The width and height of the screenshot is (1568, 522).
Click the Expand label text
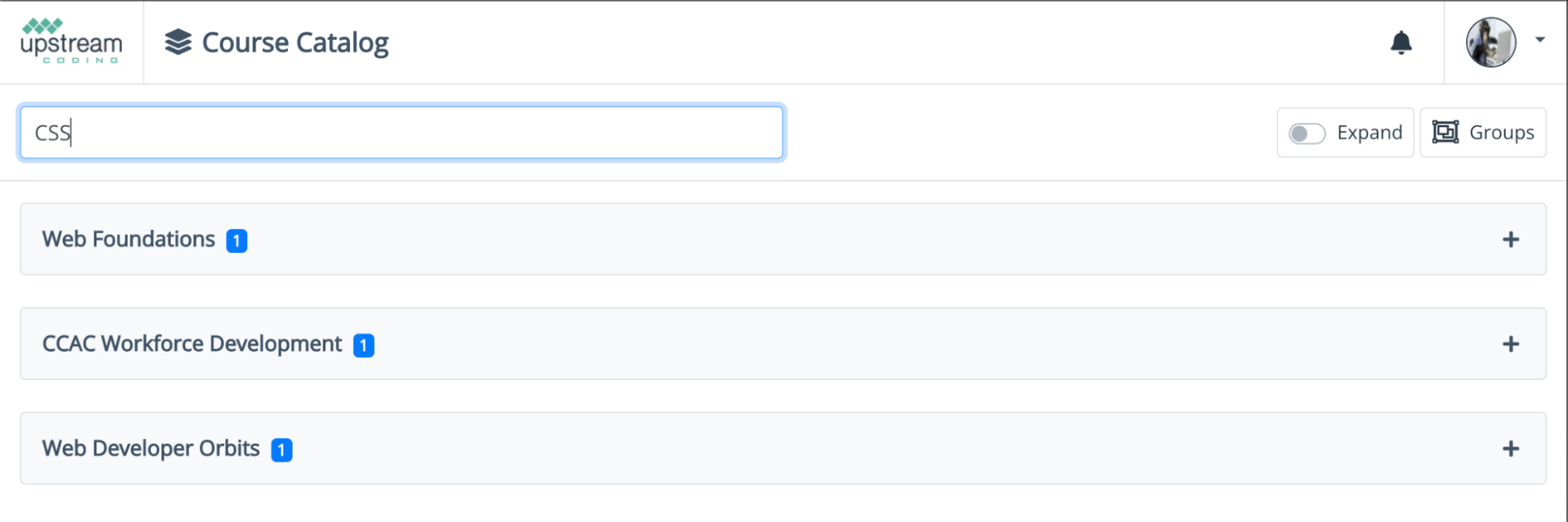click(x=1369, y=133)
